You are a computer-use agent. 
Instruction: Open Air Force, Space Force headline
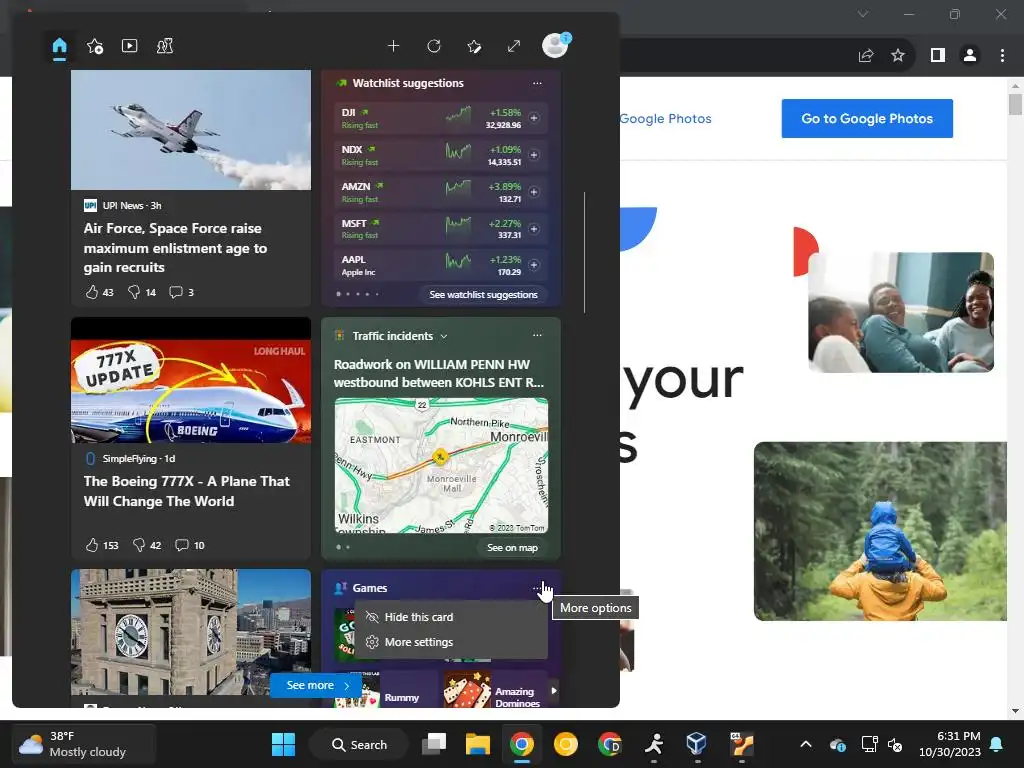click(x=175, y=248)
